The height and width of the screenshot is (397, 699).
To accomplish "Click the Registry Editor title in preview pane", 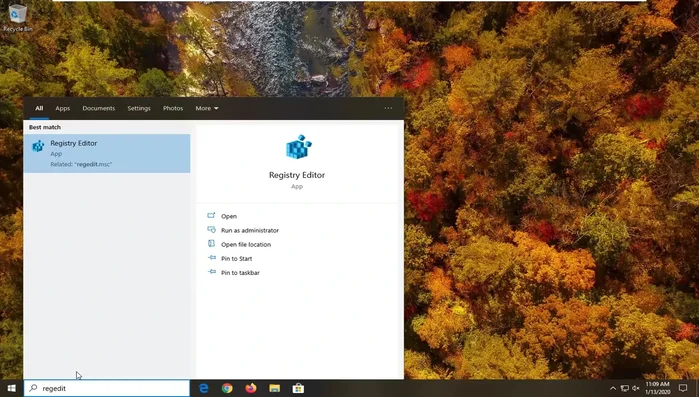I will (x=297, y=175).
